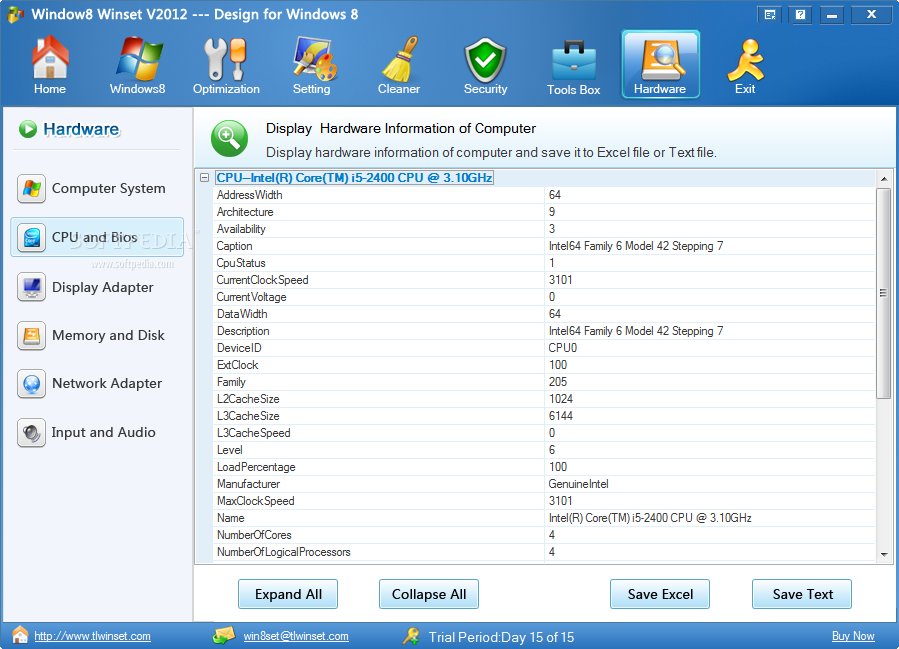Select the NumberOfCores row
Viewport: 899px width, 649px height.
[544, 535]
